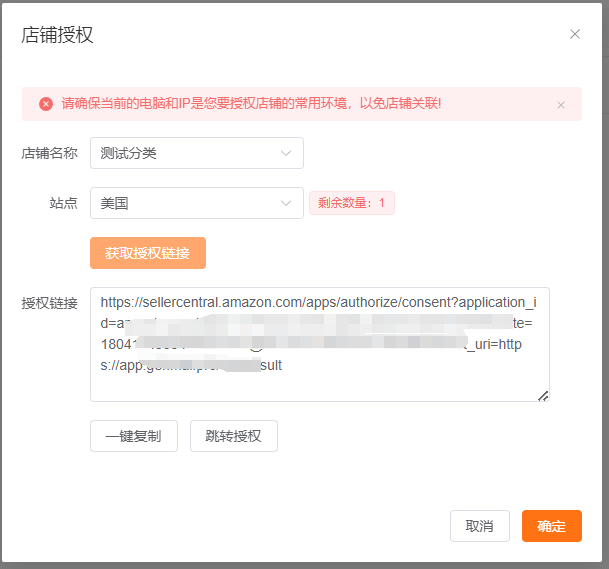609x569 pixels.
Task: Close the 店铺授权 dialog with the X icon
Action: pos(575,34)
